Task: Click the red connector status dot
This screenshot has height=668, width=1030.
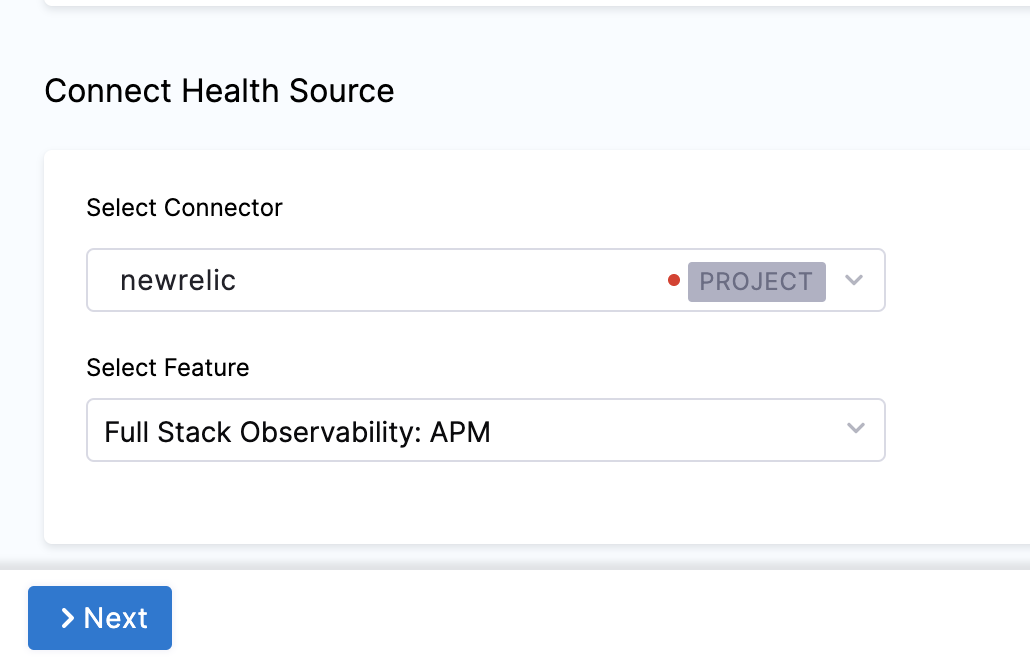Action: click(674, 280)
